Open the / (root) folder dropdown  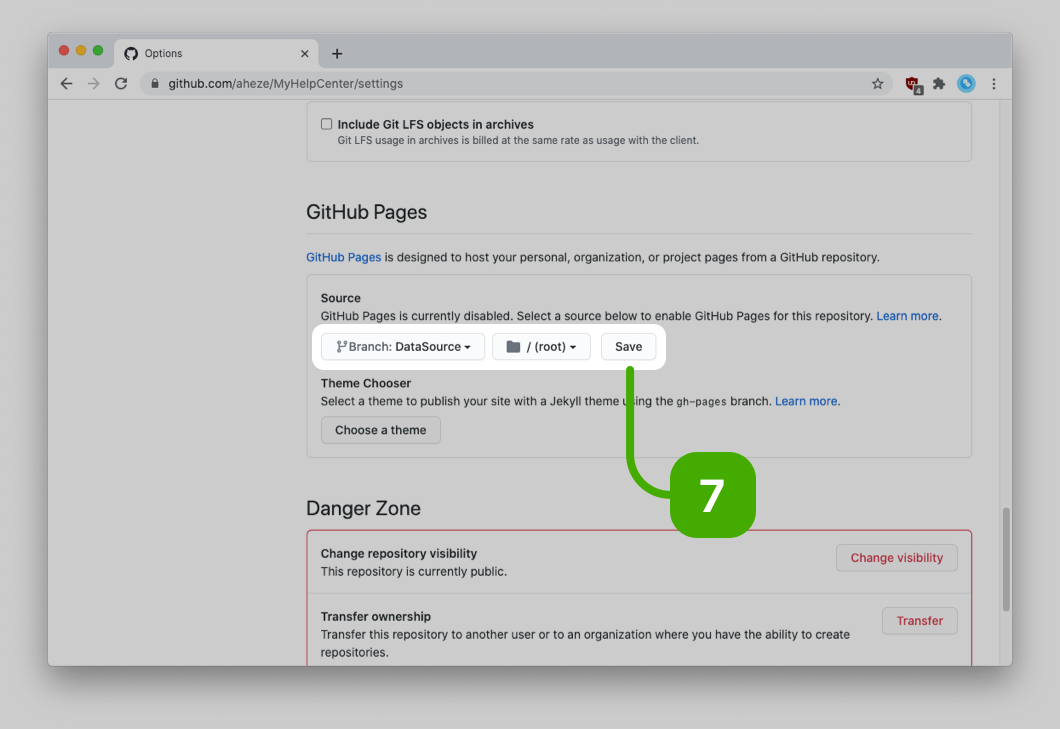click(541, 346)
